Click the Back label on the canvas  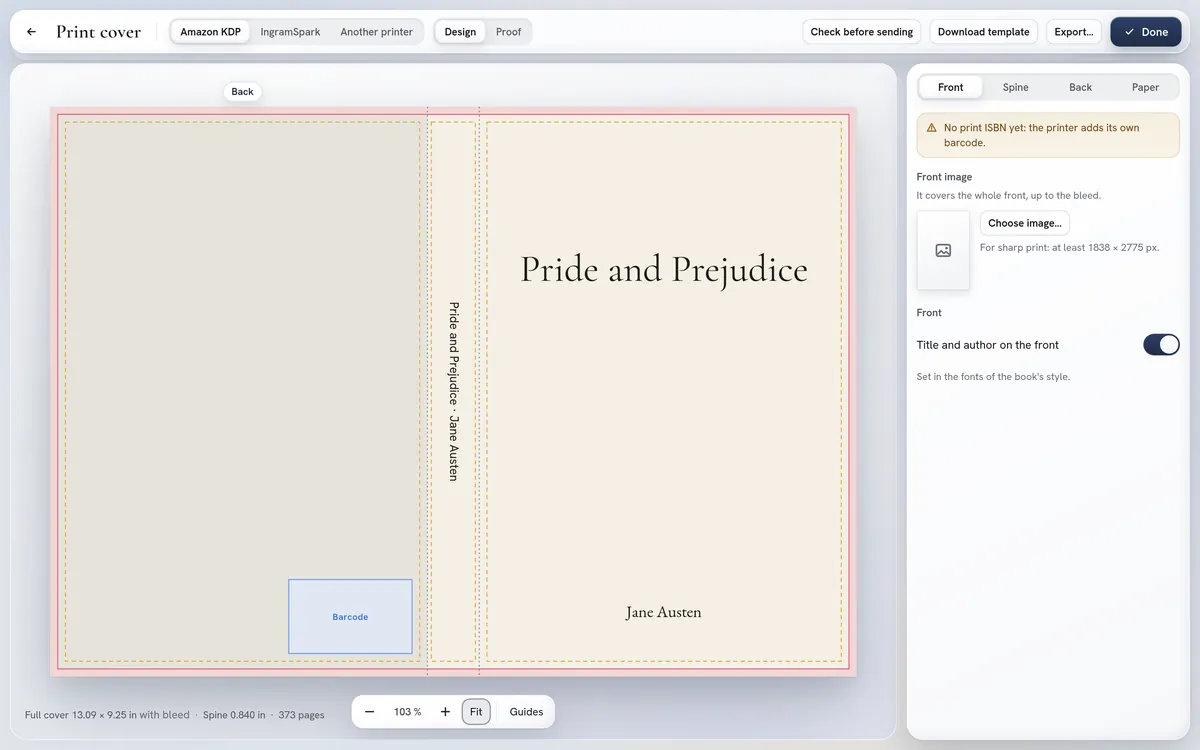[x=243, y=92]
